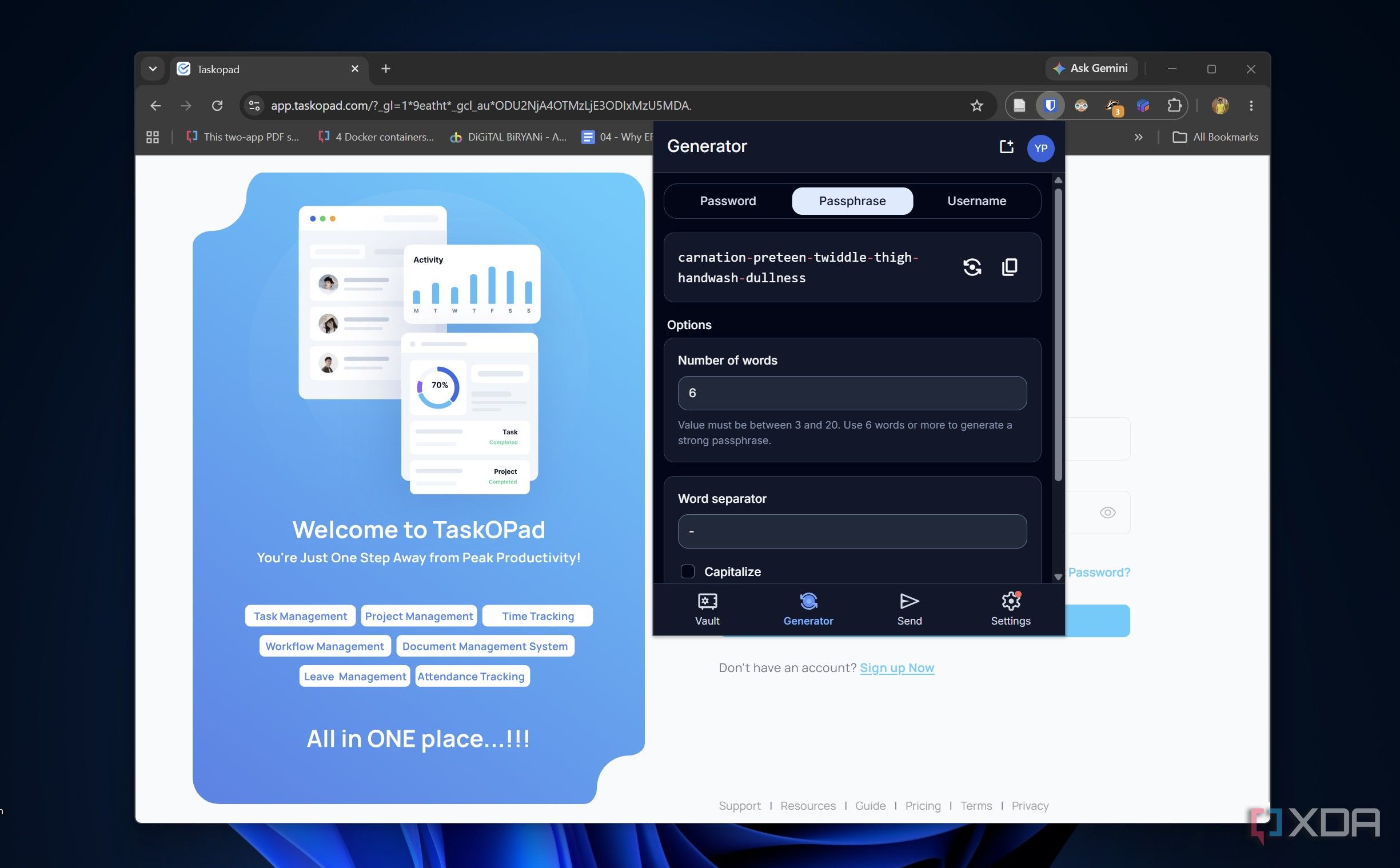Open the YP account avatar
1400x868 pixels.
point(1040,148)
